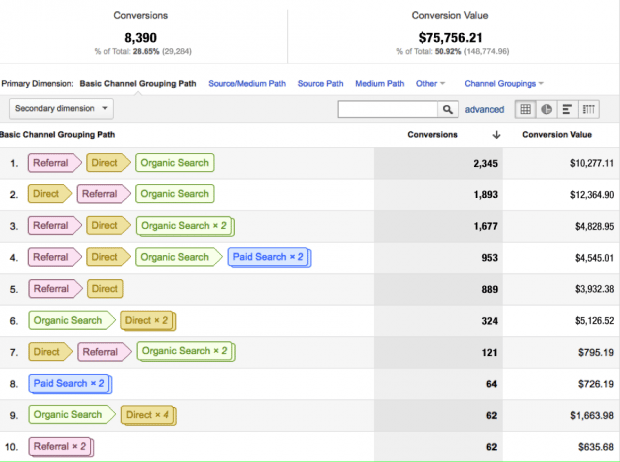Open advanced filter link
Screen dimensions: 620x462
[484, 109]
